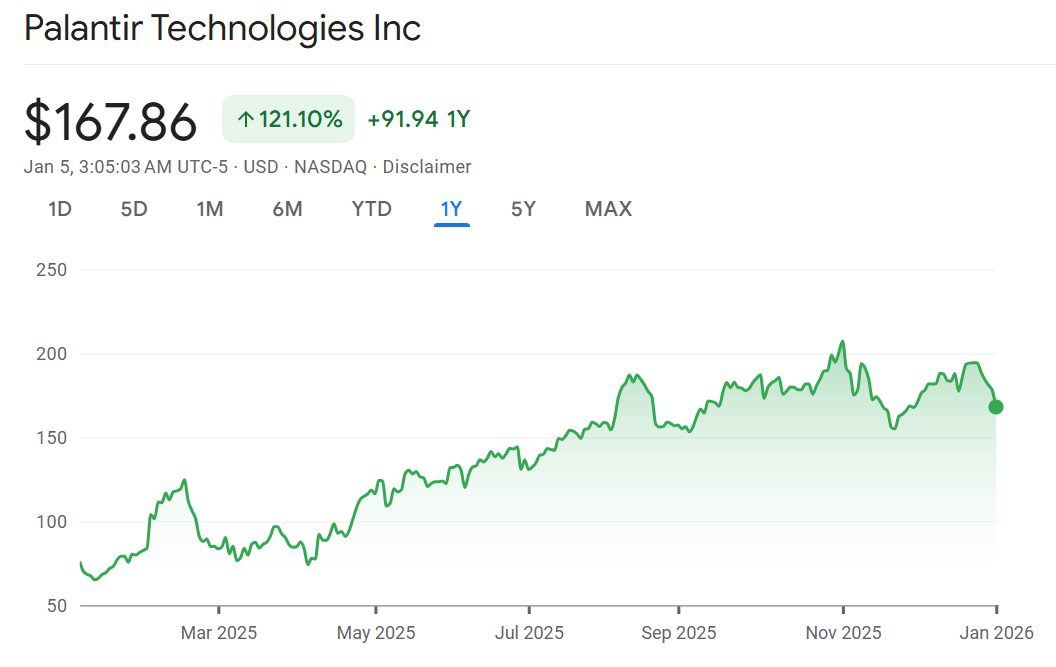Screen dimensions: 1056x667
Task: Click the Jul 2025 axis label
Action: [529, 633]
